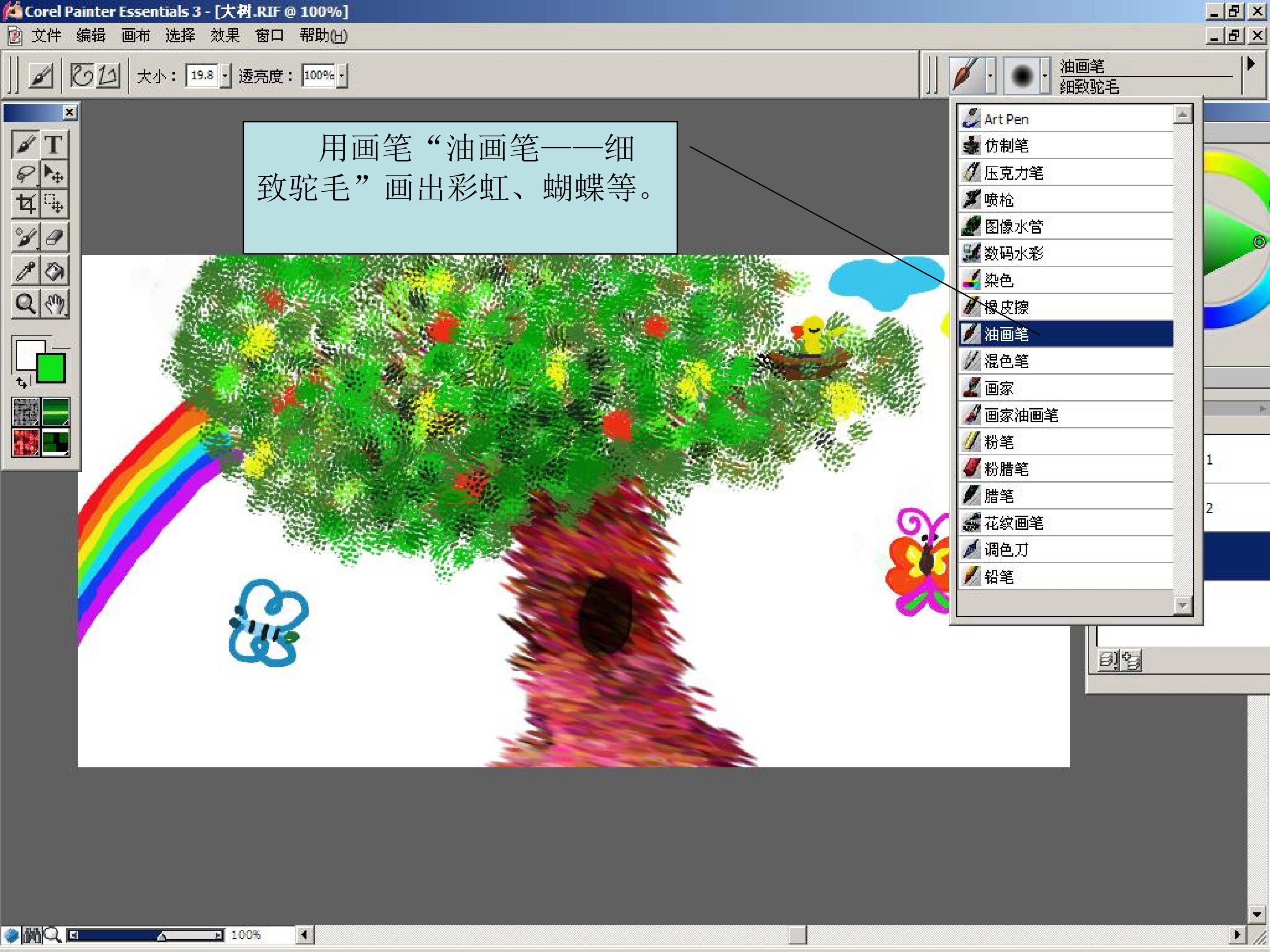Image resolution: width=1270 pixels, height=952 pixels.
Task: Choose the Lasso selection tool
Action: pyautogui.click(x=25, y=174)
